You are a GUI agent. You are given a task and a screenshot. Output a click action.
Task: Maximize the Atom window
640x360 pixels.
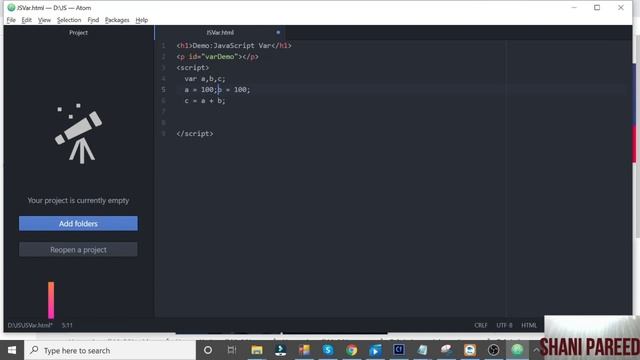click(x=597, y=7)
